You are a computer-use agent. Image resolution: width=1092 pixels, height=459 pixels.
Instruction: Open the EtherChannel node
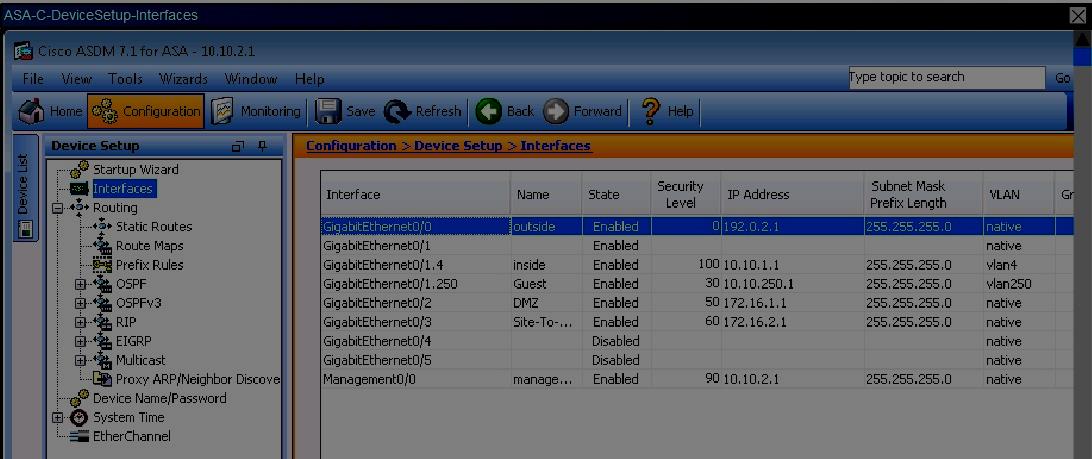pos(132,437)
